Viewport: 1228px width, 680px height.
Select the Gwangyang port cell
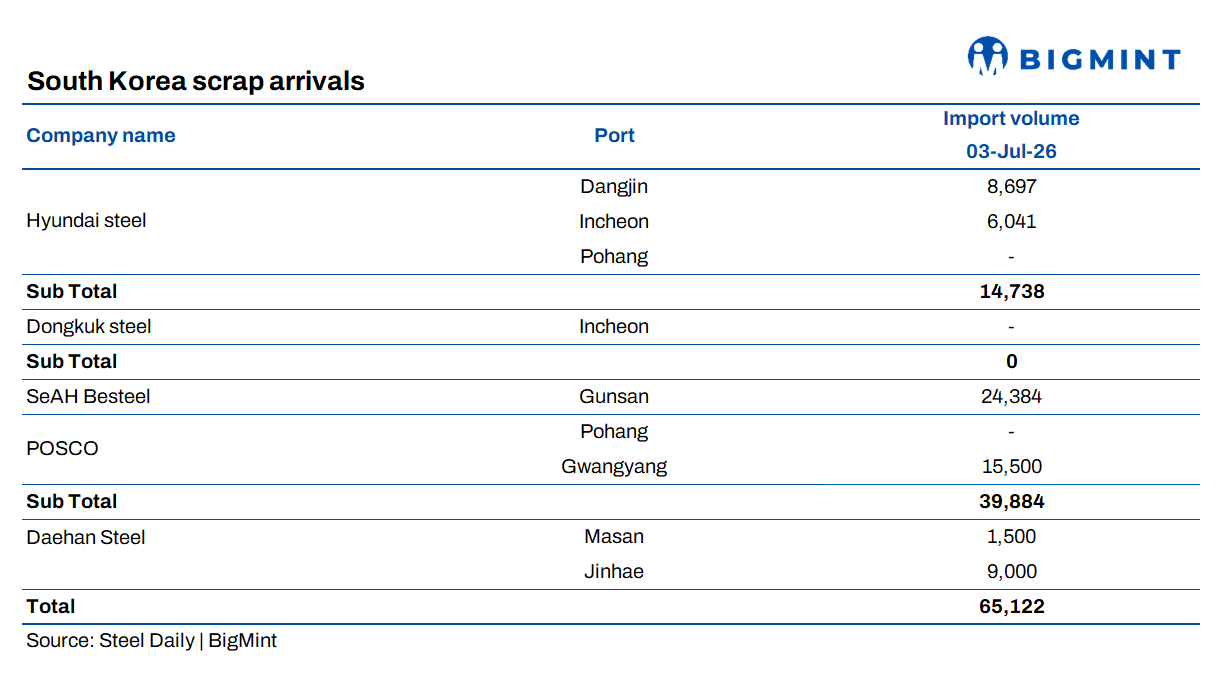click(614, 467)
